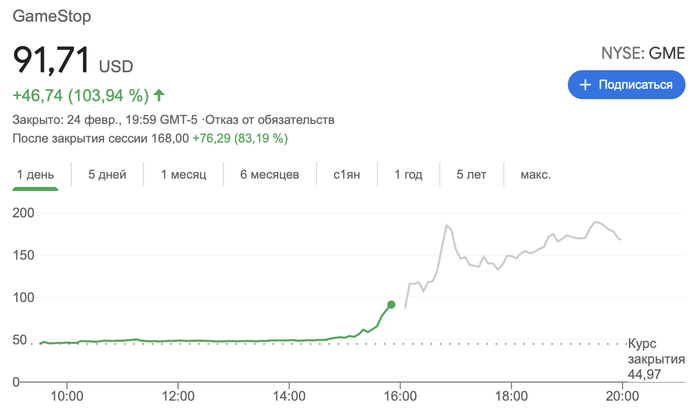700x412 pixels.
Task: Choose the '5 лет' range tab
Action: coord(471,175)
